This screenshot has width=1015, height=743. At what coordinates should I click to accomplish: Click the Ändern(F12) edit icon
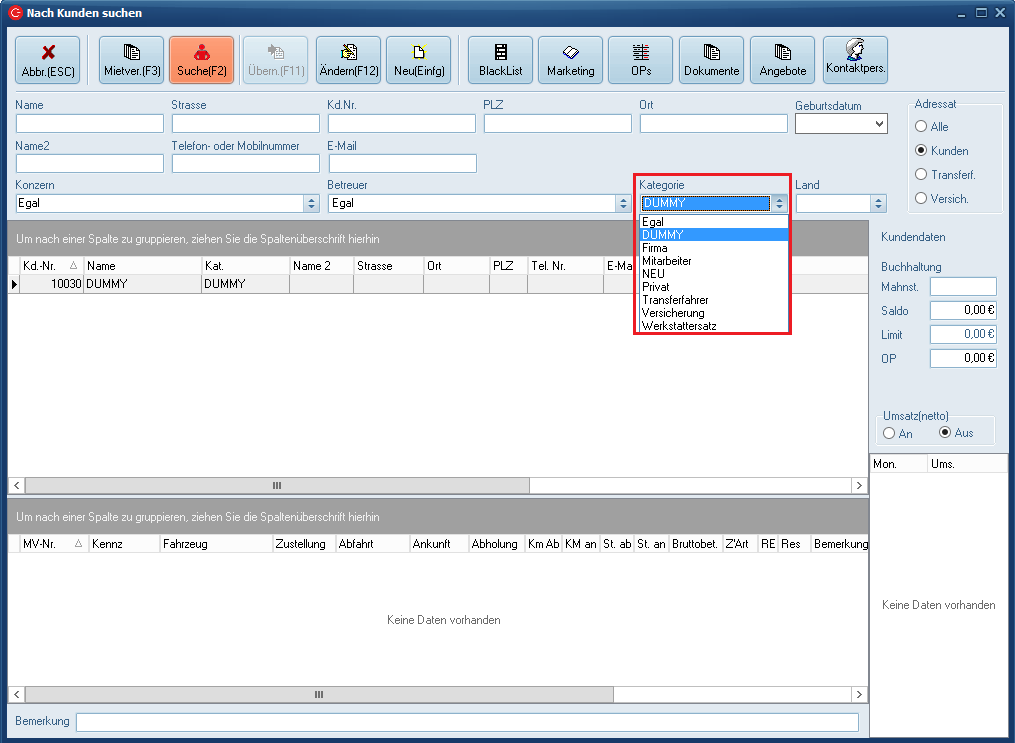point(348,60)
